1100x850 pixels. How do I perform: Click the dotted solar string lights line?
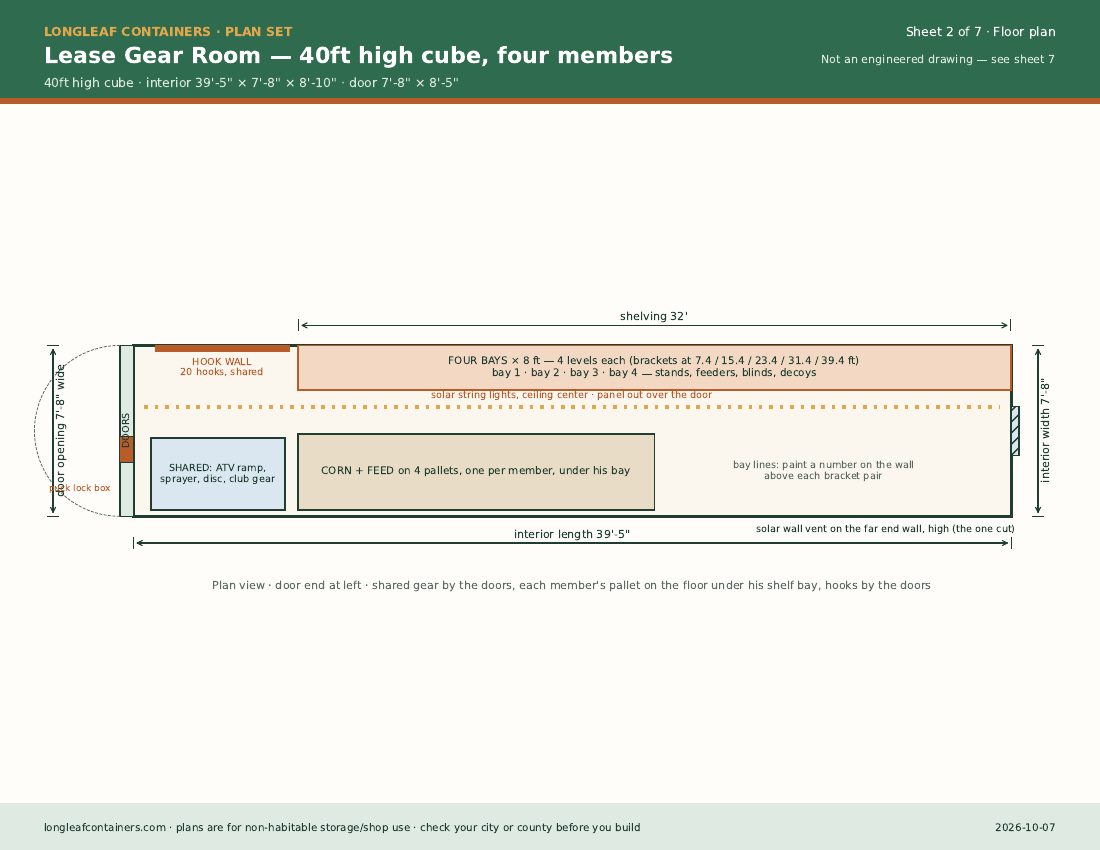pyautogui.click(x=571, y=407)
